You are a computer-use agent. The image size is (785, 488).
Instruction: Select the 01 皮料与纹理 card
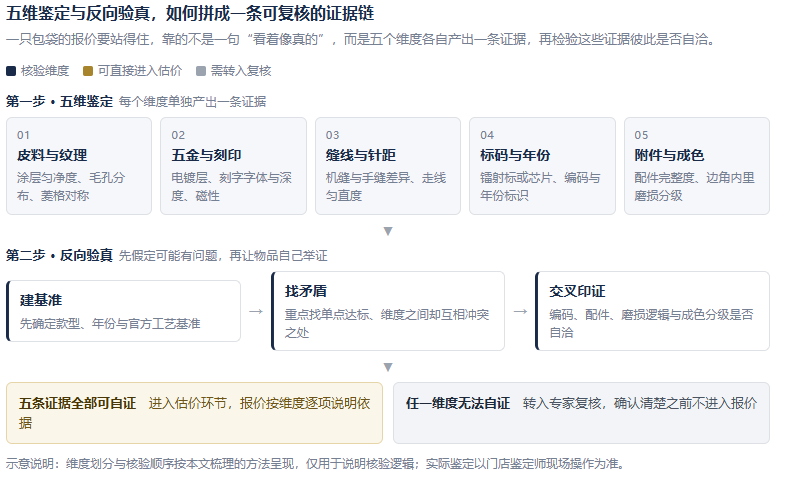tap(79, 166)
